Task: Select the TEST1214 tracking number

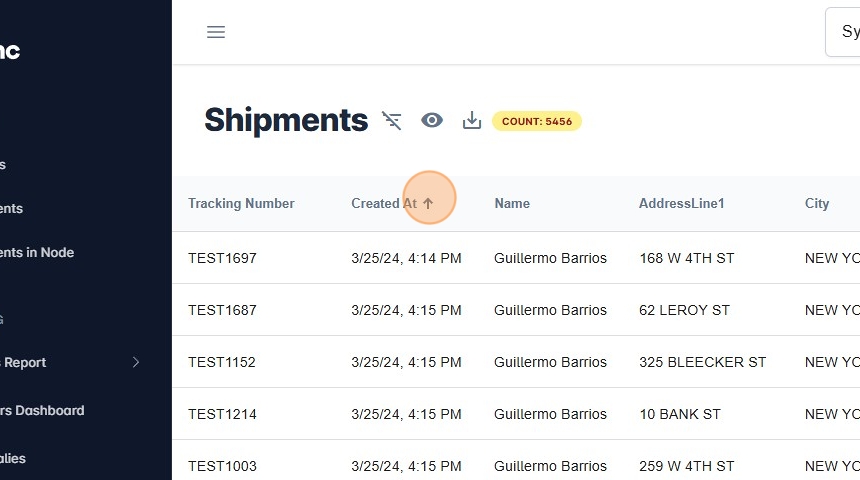Action: click(222, 414)
